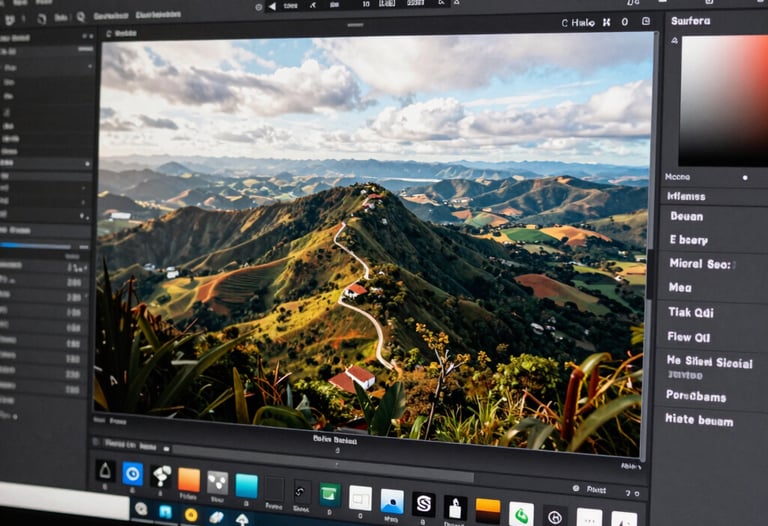Click the square icon at canvas header right
This screenshot has width=768, height=526.
(646, 21)
